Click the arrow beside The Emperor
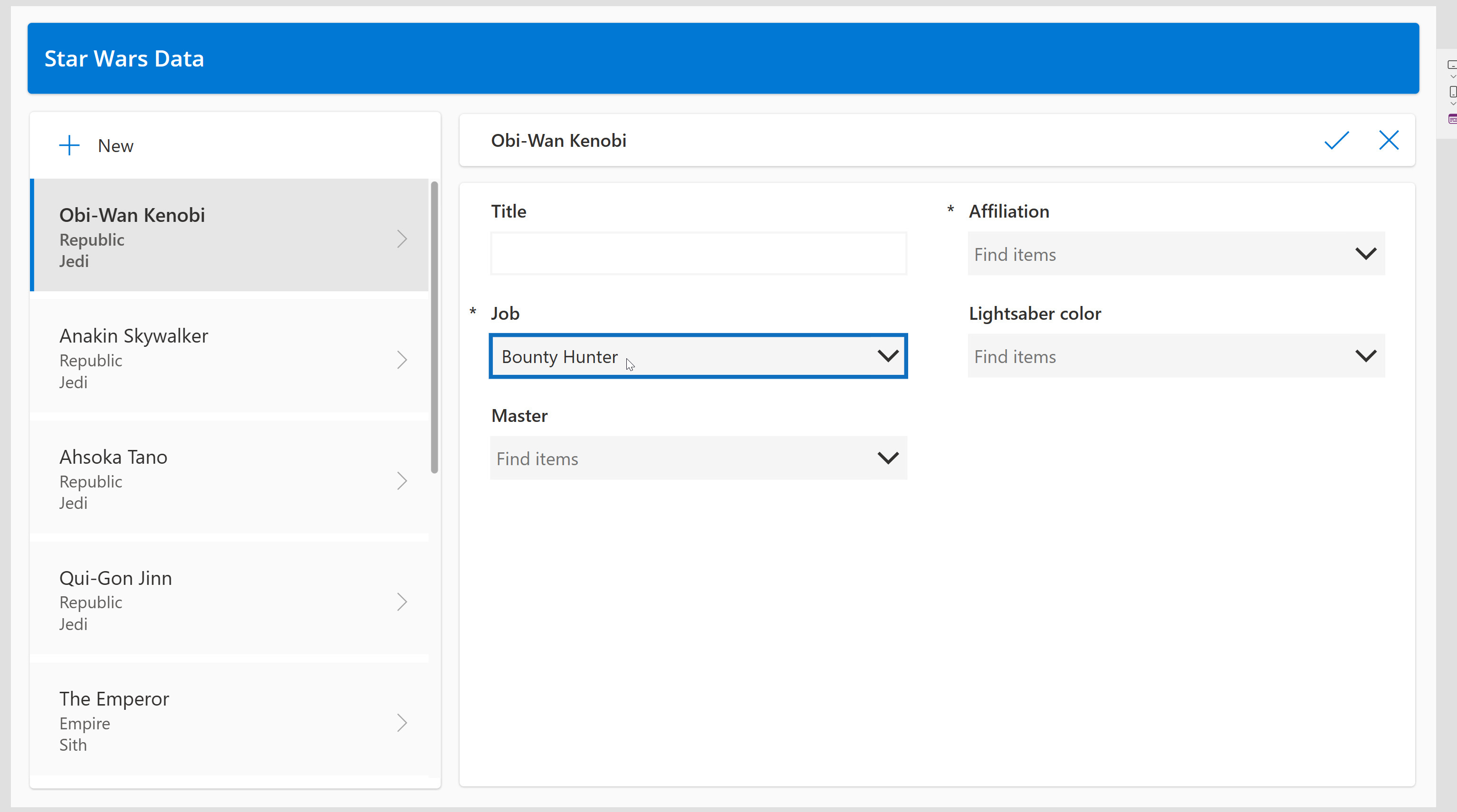The height and width of the screenshot is (812, 1457). coord(402,723)
